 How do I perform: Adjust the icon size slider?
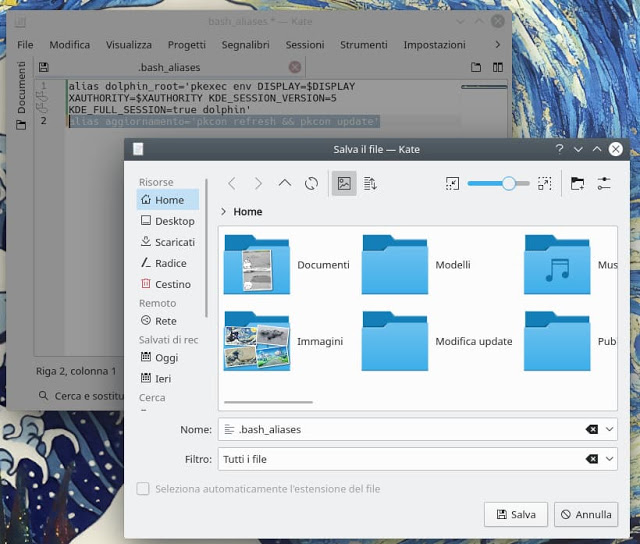pos(499,184)
